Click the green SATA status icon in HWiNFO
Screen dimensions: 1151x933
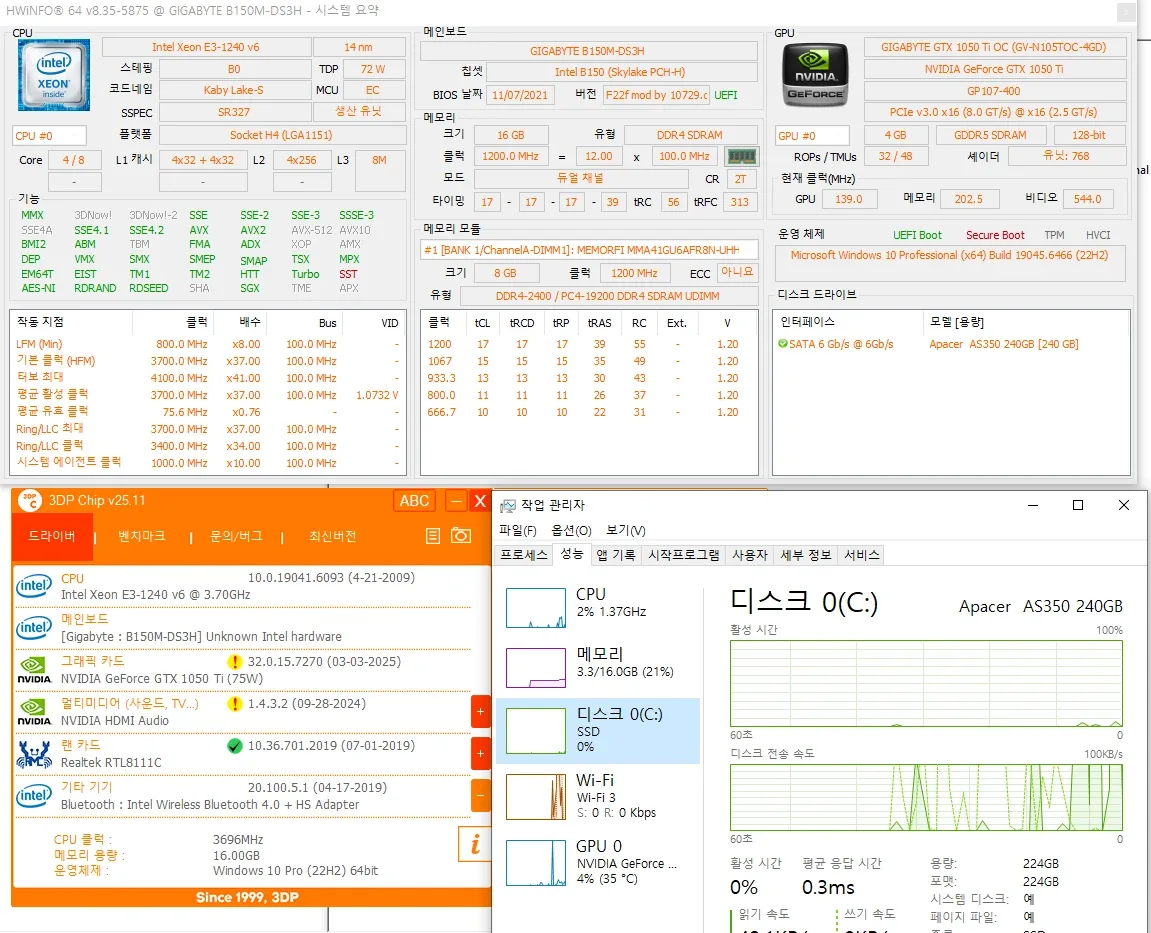(x=783, y=344)
